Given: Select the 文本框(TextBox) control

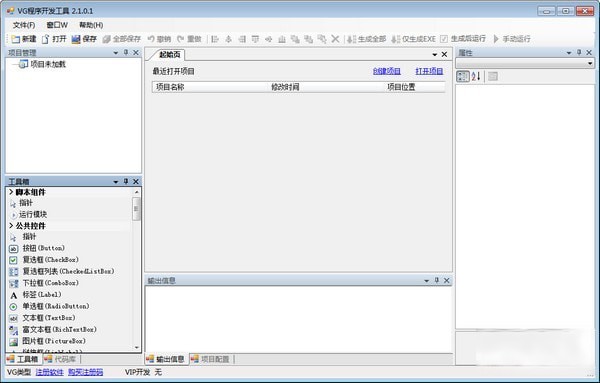Looking at the screenshot, I should click(49, 318).
